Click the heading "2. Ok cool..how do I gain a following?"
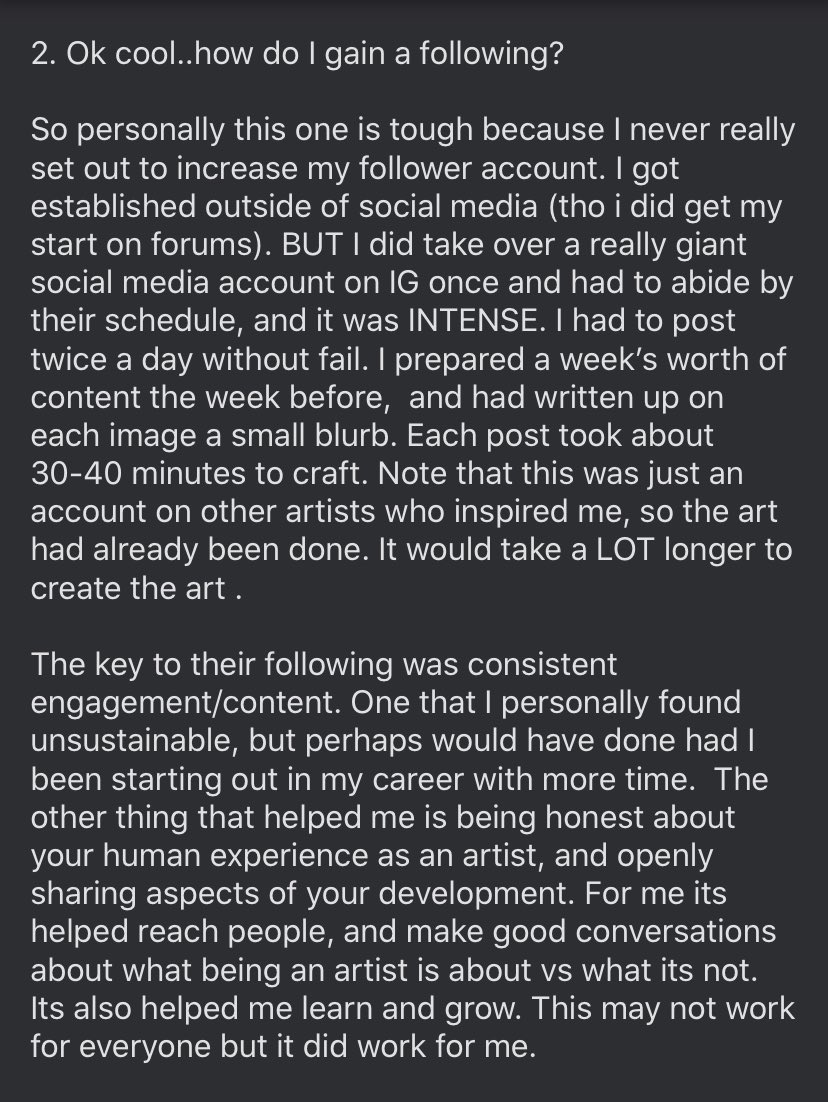828x1102 pixels. 297,55
